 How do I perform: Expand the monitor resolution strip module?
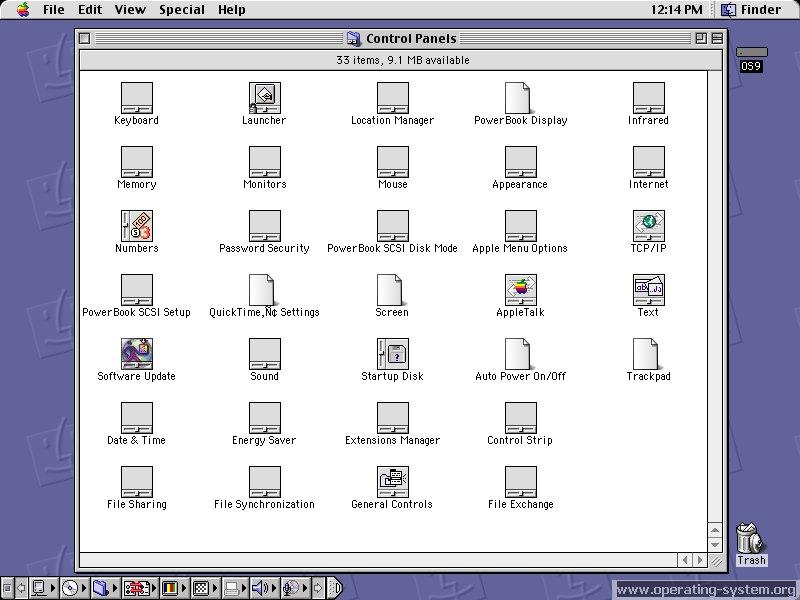pos(205,588)
